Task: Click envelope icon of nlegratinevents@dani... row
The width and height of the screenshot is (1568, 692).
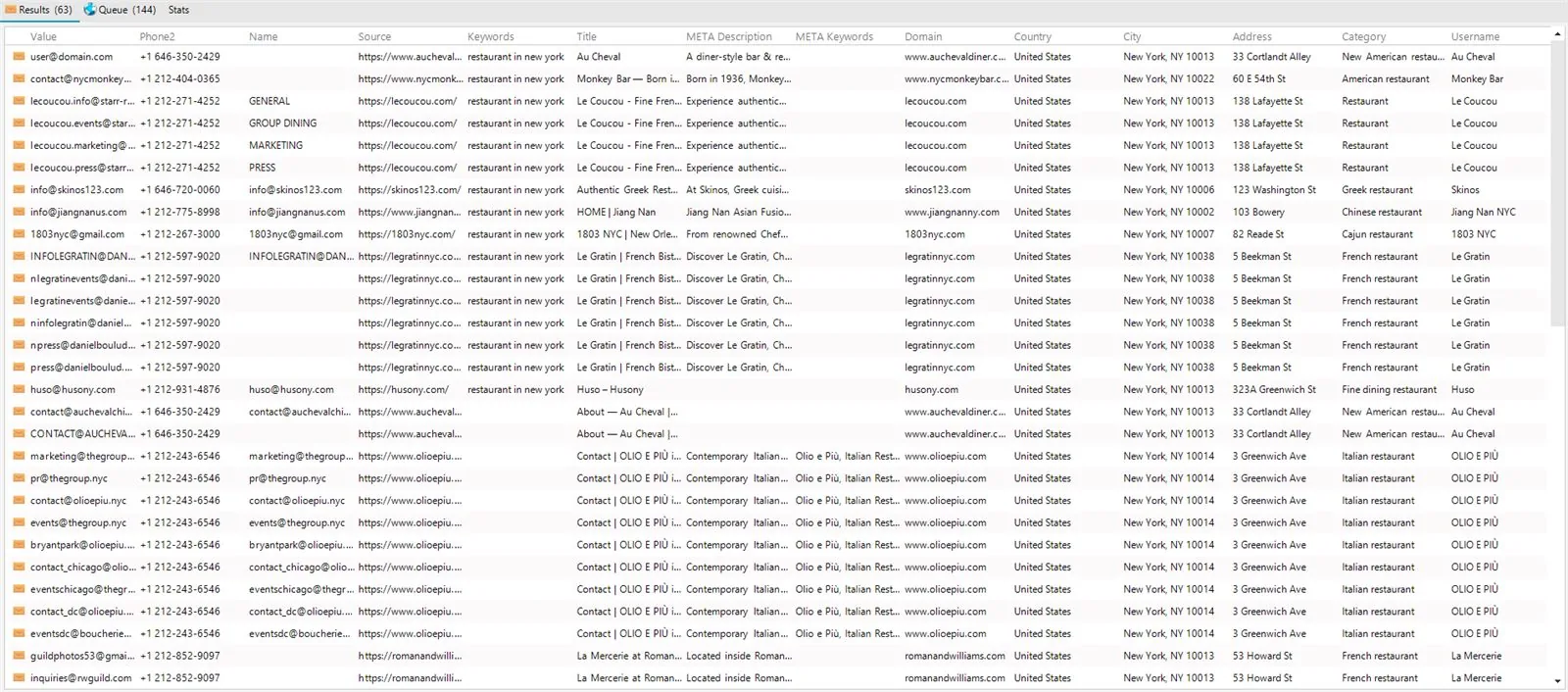Action: click(x=19, y=278)
